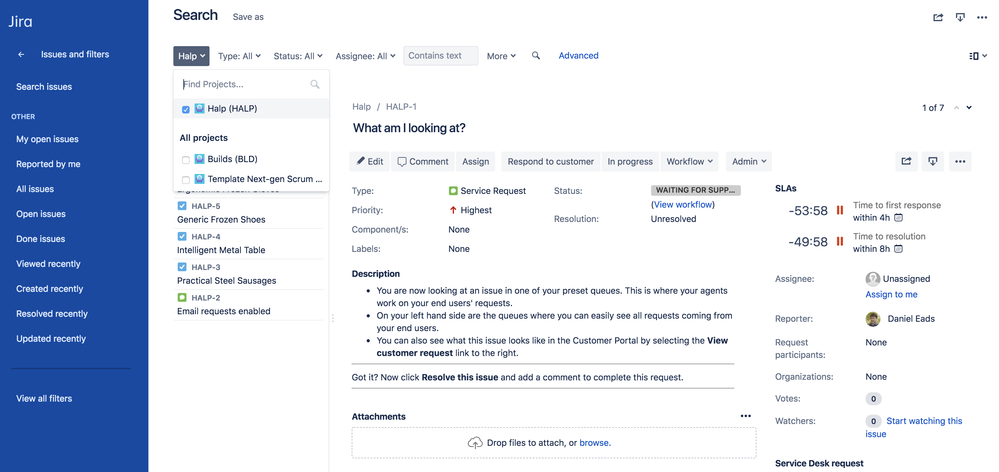Open My open issues filter
The width and height of the screenshot is (999, 472).
click(47, 139)
